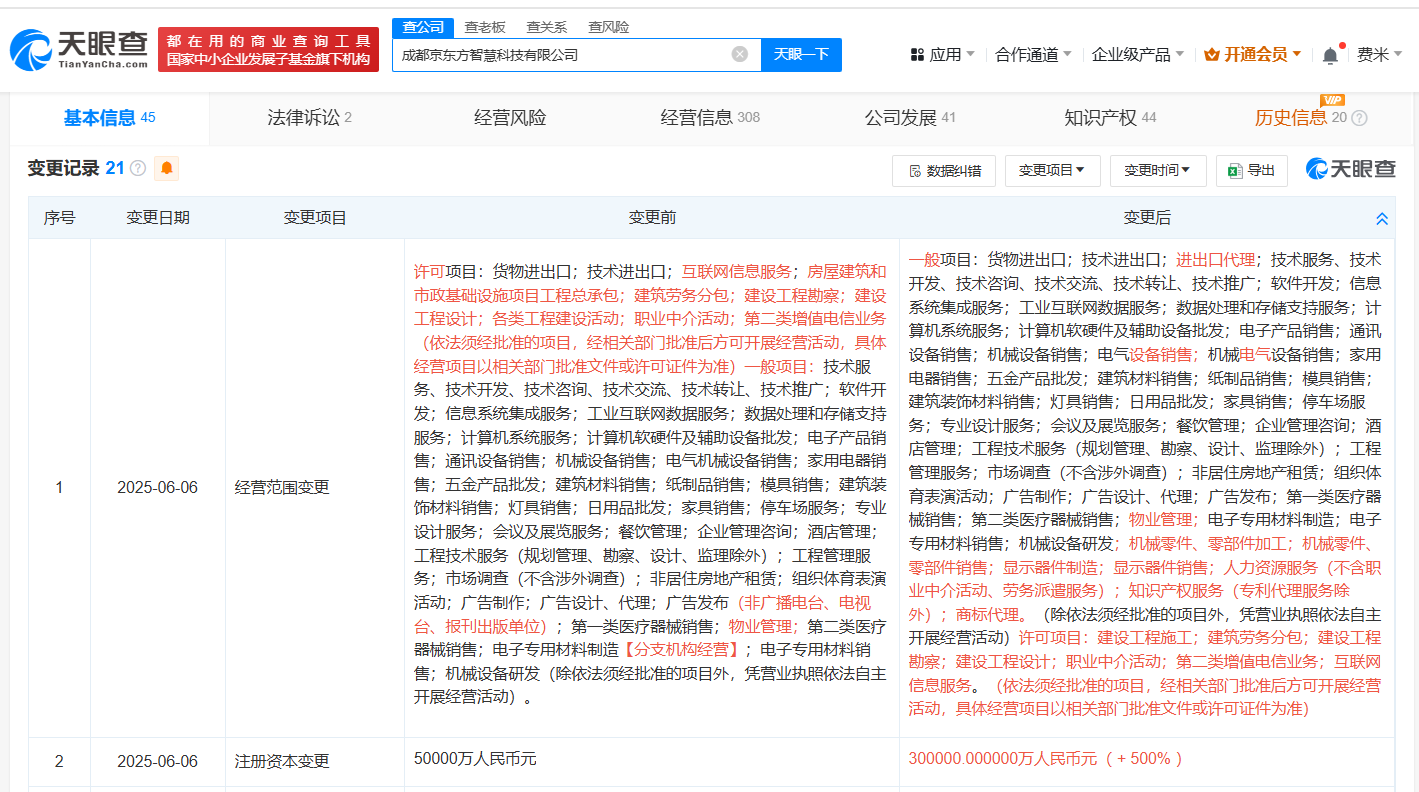
Task: Click the help icon beside 历史信息
Action: click(1359, 118)
